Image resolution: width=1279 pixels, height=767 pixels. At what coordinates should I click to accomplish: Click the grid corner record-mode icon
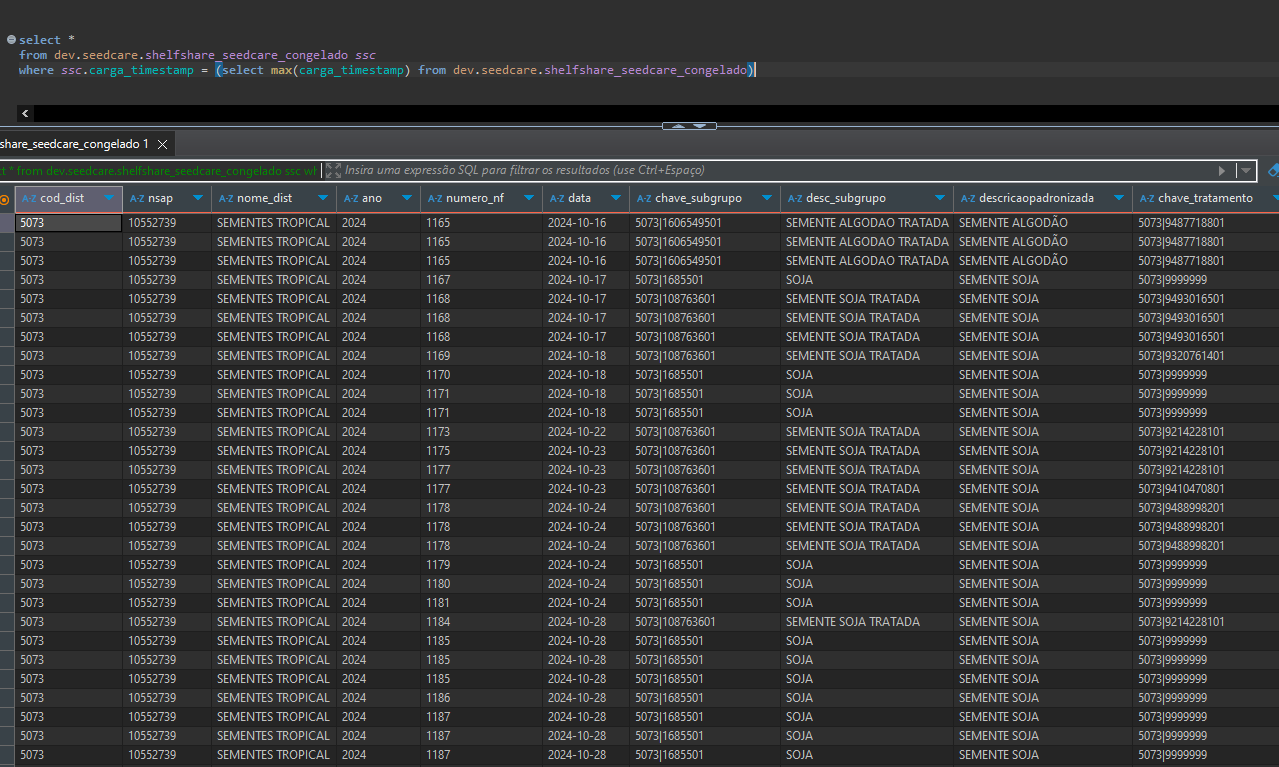pos(6,199)
